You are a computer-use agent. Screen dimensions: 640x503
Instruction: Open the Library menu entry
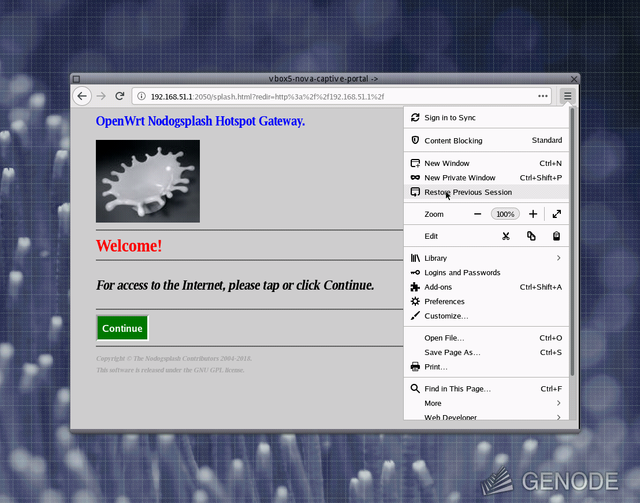(487, 258)
